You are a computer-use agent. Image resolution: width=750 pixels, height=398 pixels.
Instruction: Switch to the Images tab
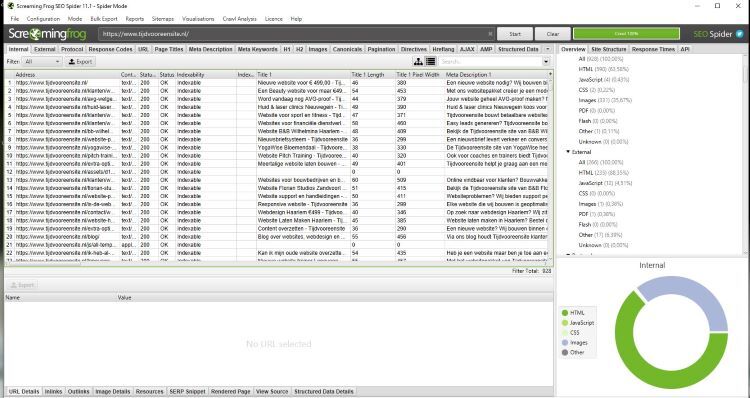[x=318, y=49]
